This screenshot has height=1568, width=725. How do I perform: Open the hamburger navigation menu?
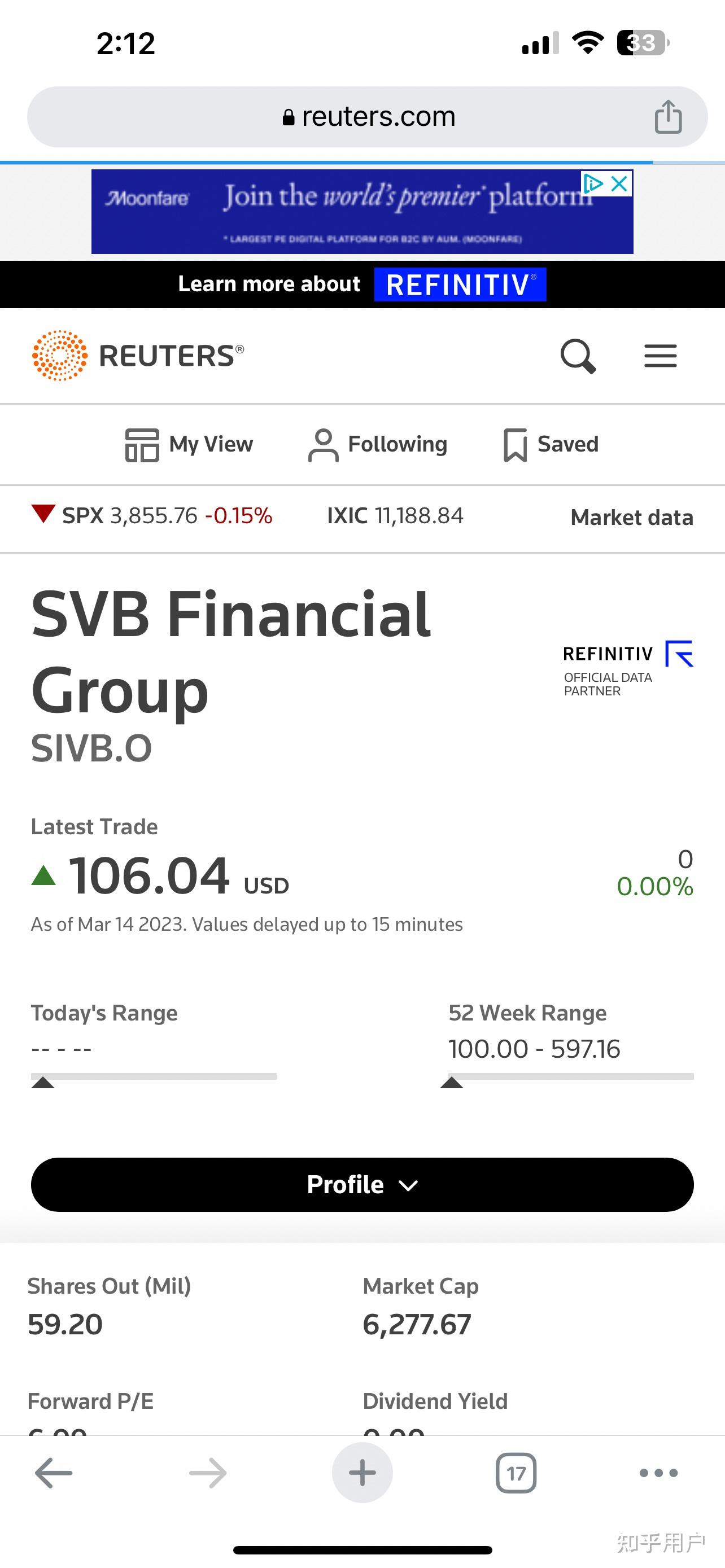pyautogui.click(x=661, y=356)
